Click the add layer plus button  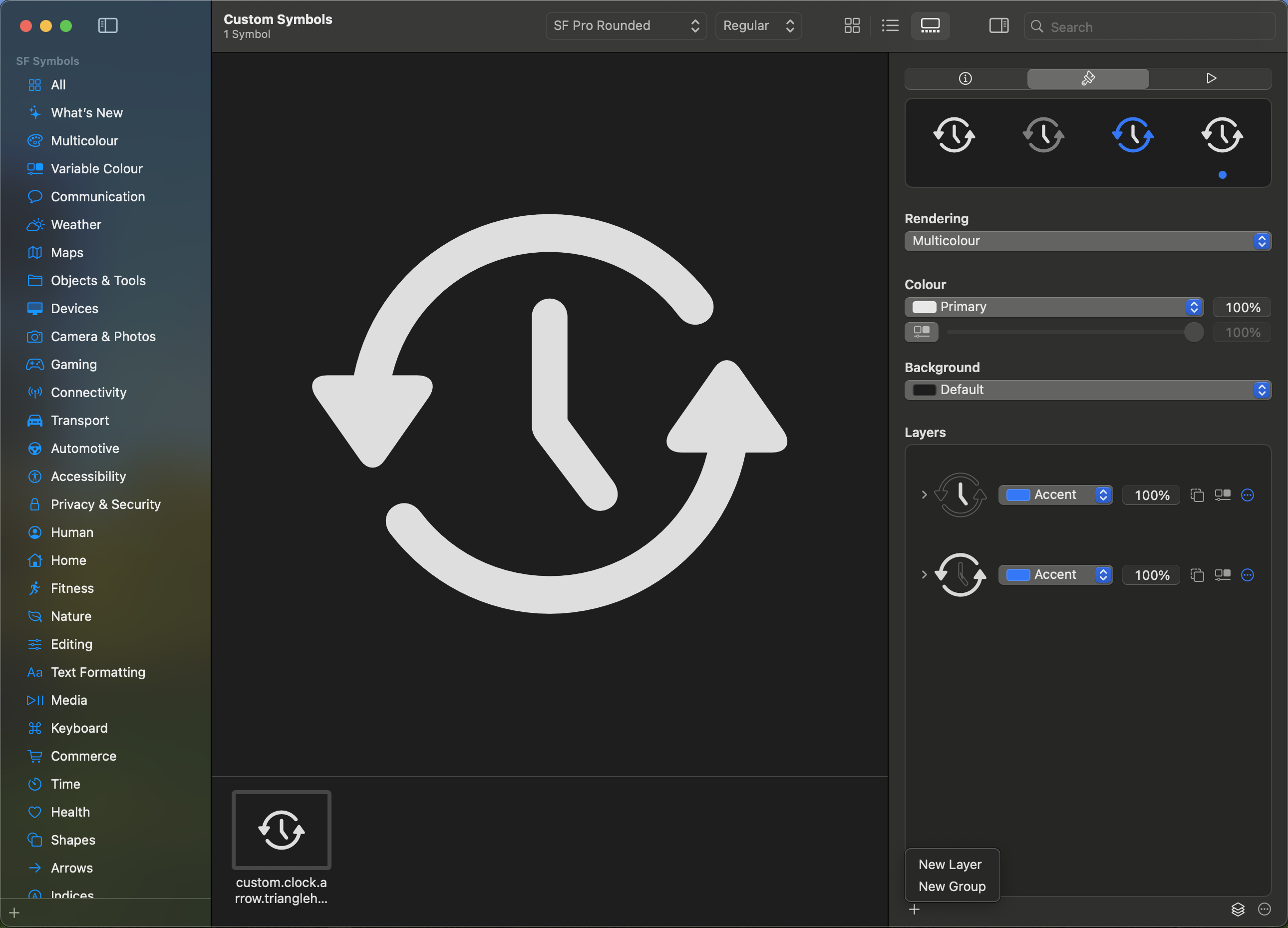click(x=914, y=909)
